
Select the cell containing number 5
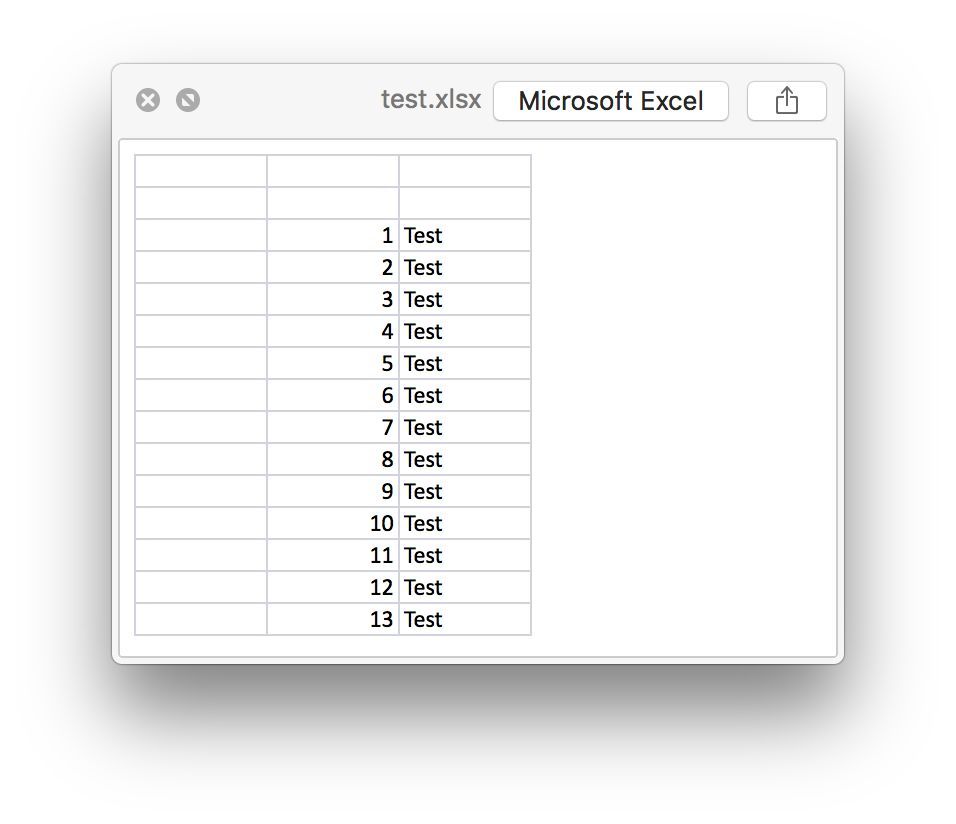pos(333,364)
